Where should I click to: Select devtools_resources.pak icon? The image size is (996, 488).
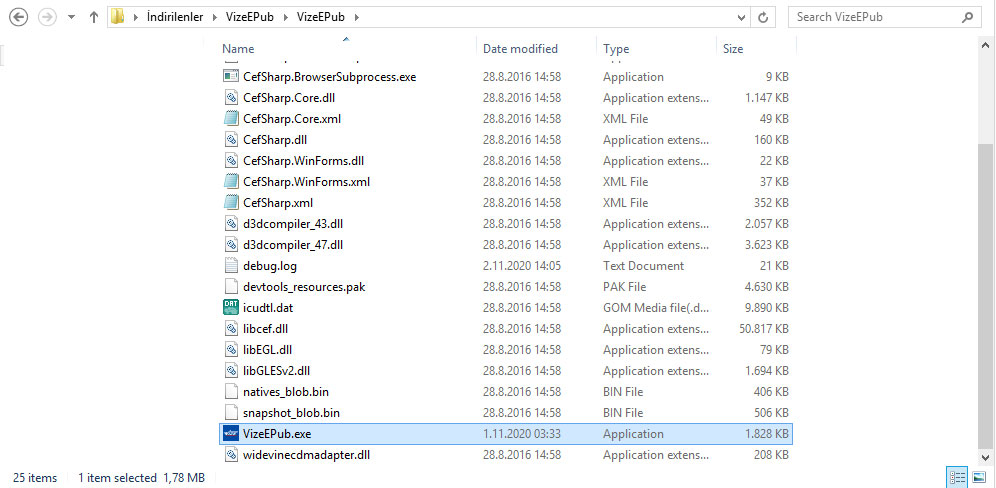231,286
